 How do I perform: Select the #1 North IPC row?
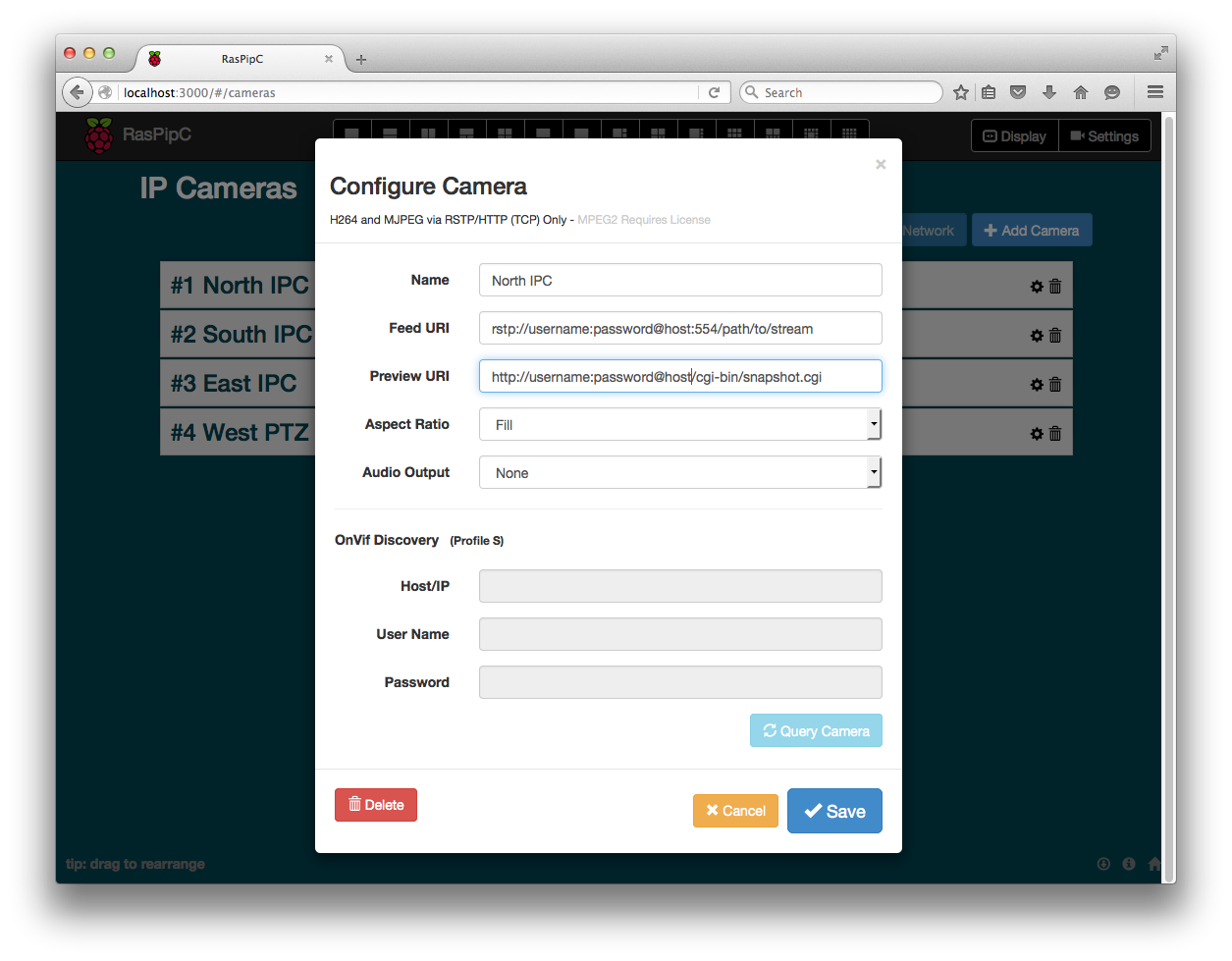coord(616,285)
